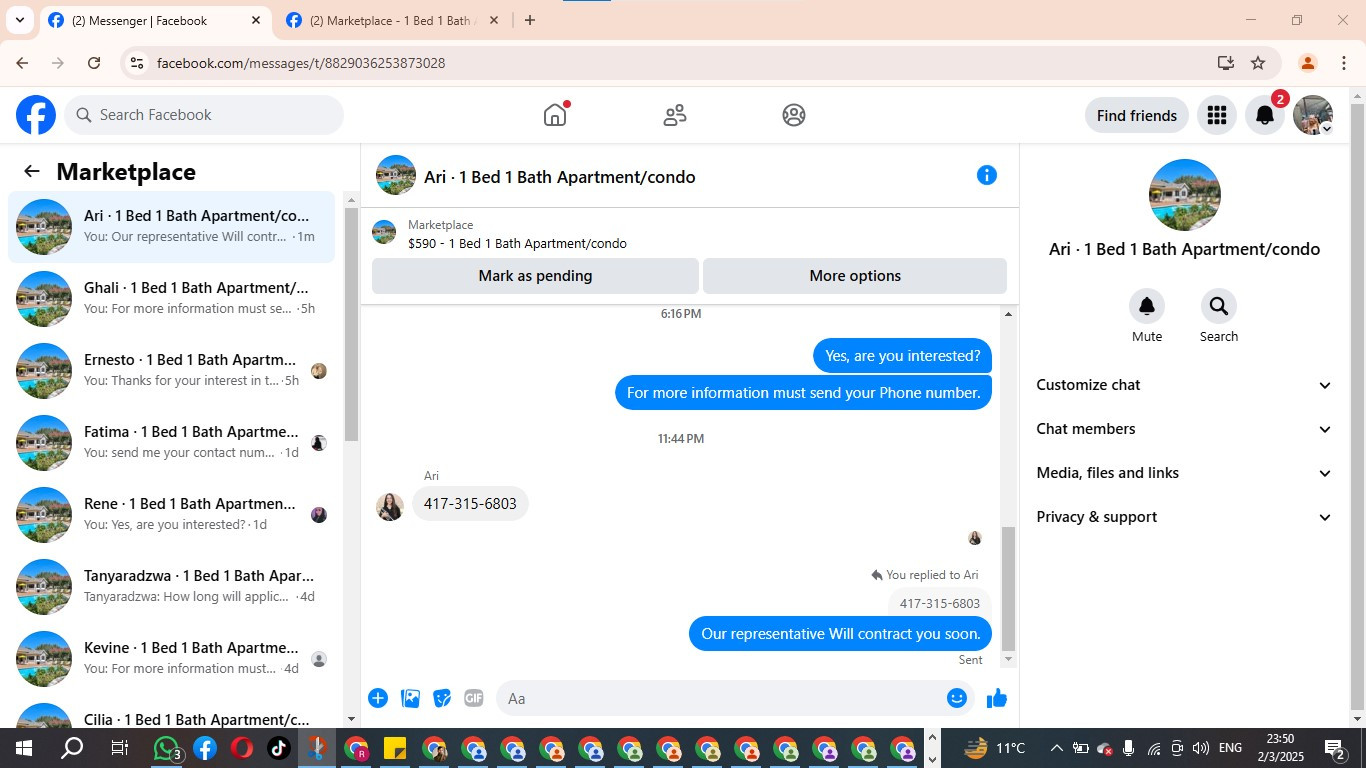The image size is (1366, 768).
Task: Show hidden system tray icons
Action: [x=1056, y=748]
